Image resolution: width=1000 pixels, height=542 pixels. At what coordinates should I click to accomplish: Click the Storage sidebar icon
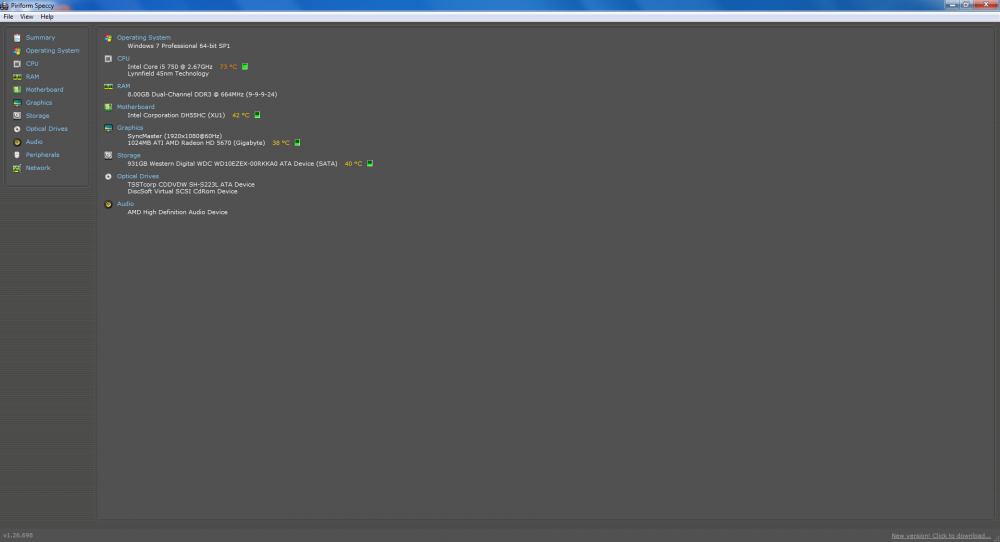[x=17, y=116]
